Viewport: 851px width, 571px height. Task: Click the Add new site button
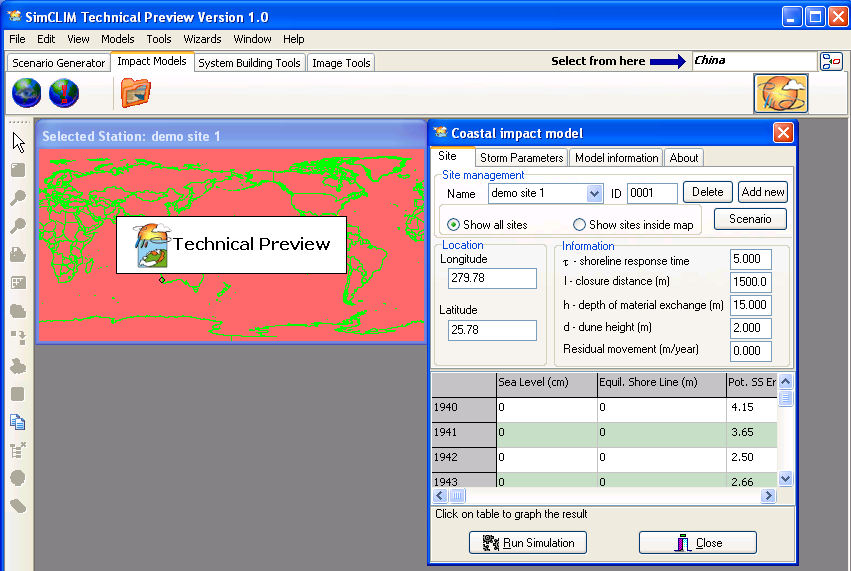click(763, 192)
